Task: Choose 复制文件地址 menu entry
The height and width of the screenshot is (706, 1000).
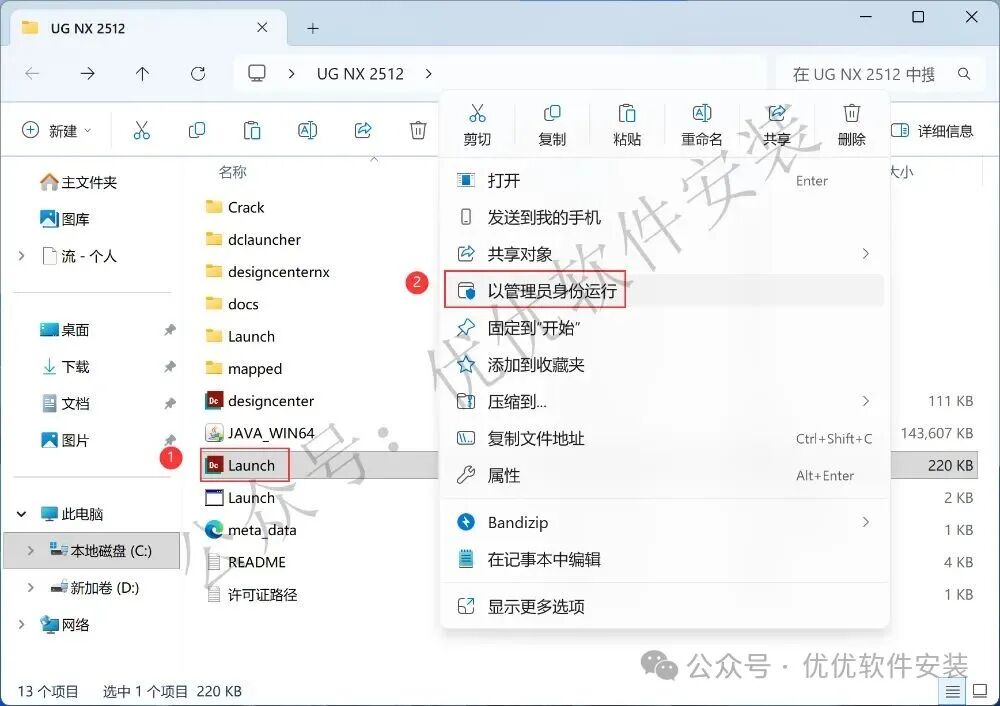Action: coord(664,438)
